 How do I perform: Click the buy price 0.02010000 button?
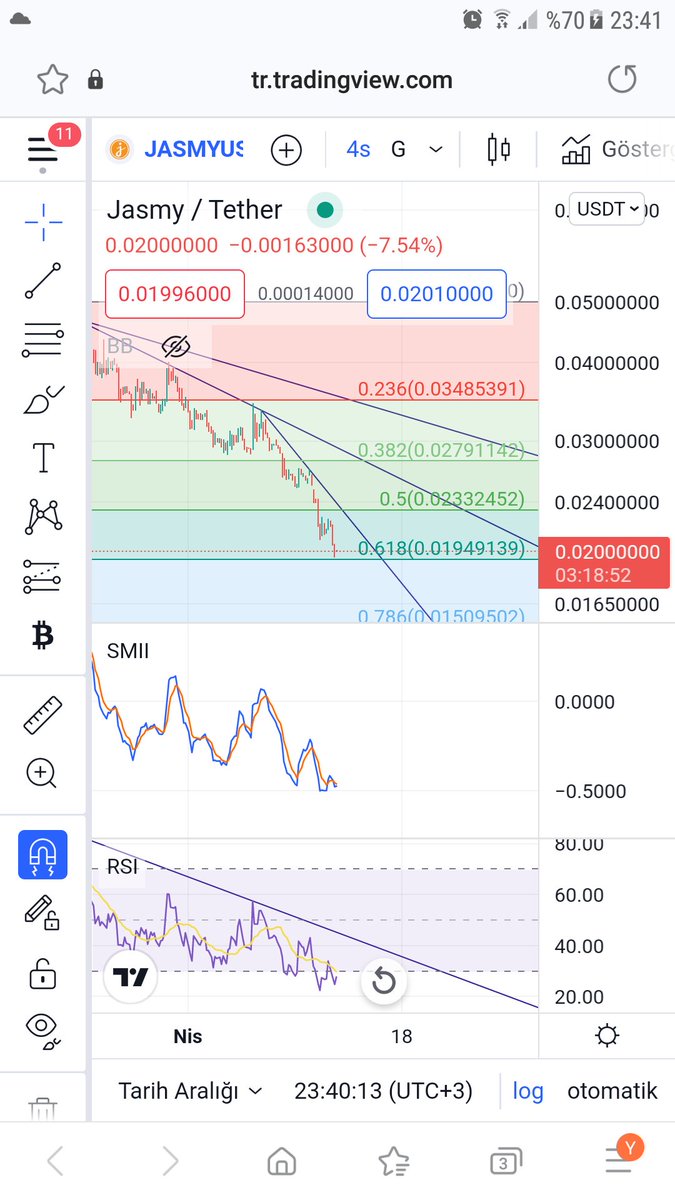point(437,294)
